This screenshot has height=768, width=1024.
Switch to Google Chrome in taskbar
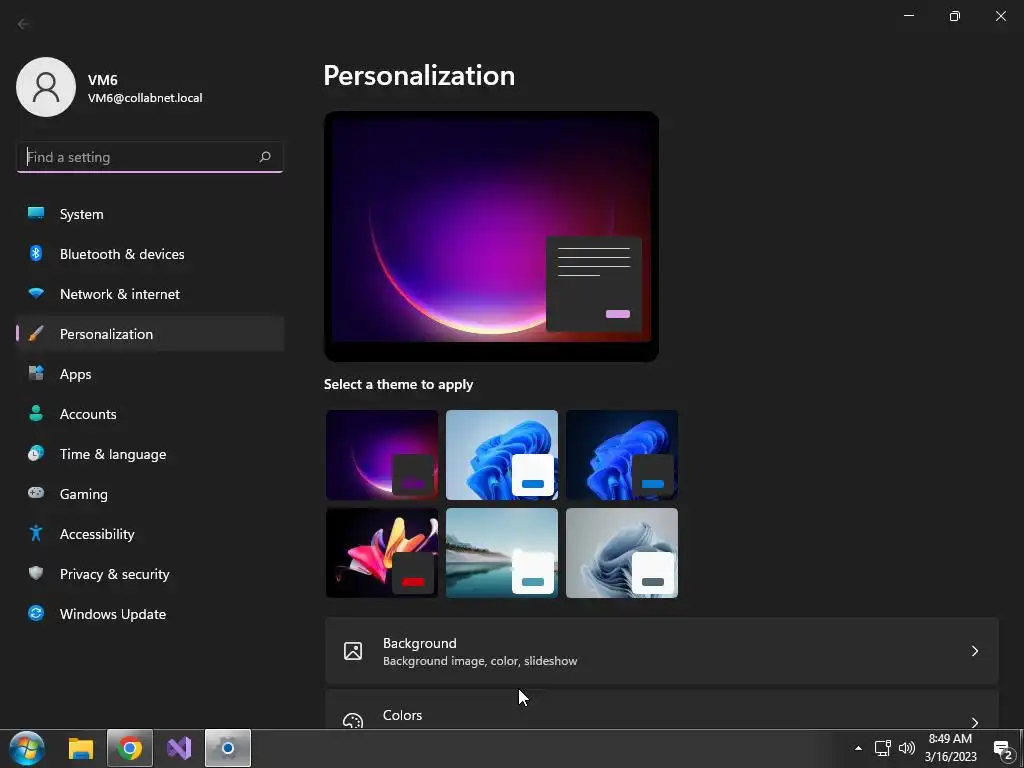130,748
